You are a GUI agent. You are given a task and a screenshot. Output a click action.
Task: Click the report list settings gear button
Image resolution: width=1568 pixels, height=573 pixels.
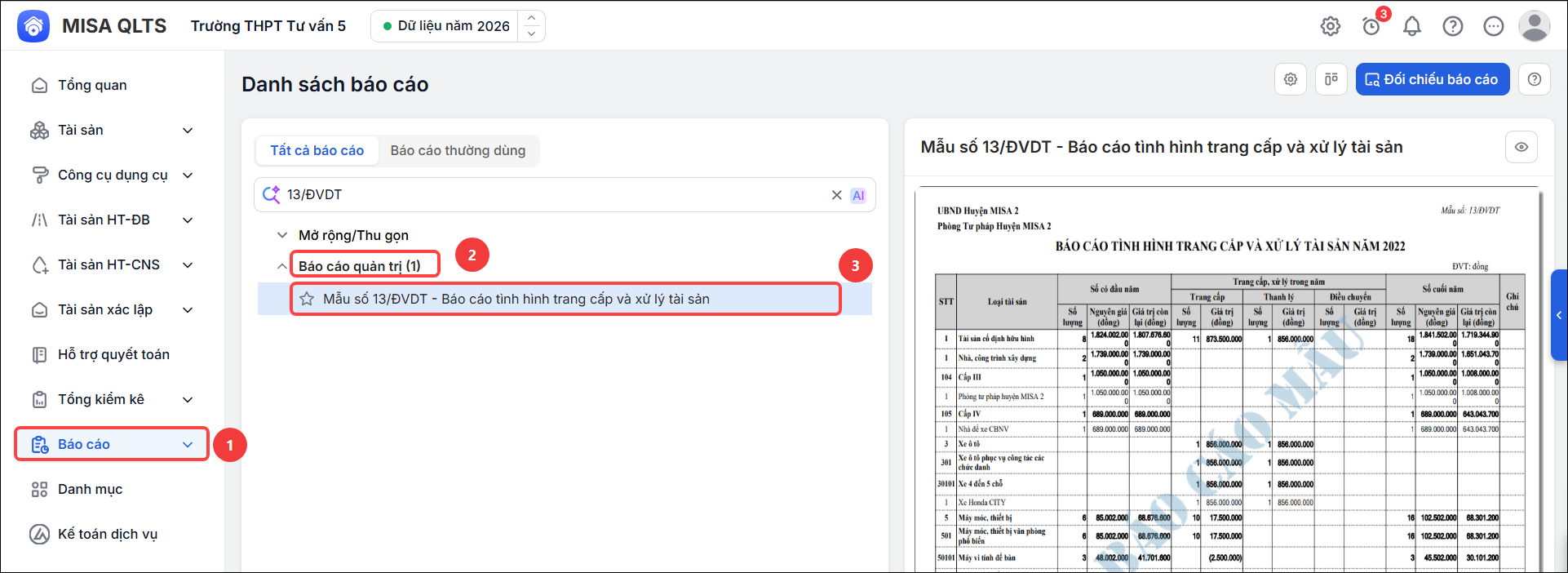pos(1291,79)
